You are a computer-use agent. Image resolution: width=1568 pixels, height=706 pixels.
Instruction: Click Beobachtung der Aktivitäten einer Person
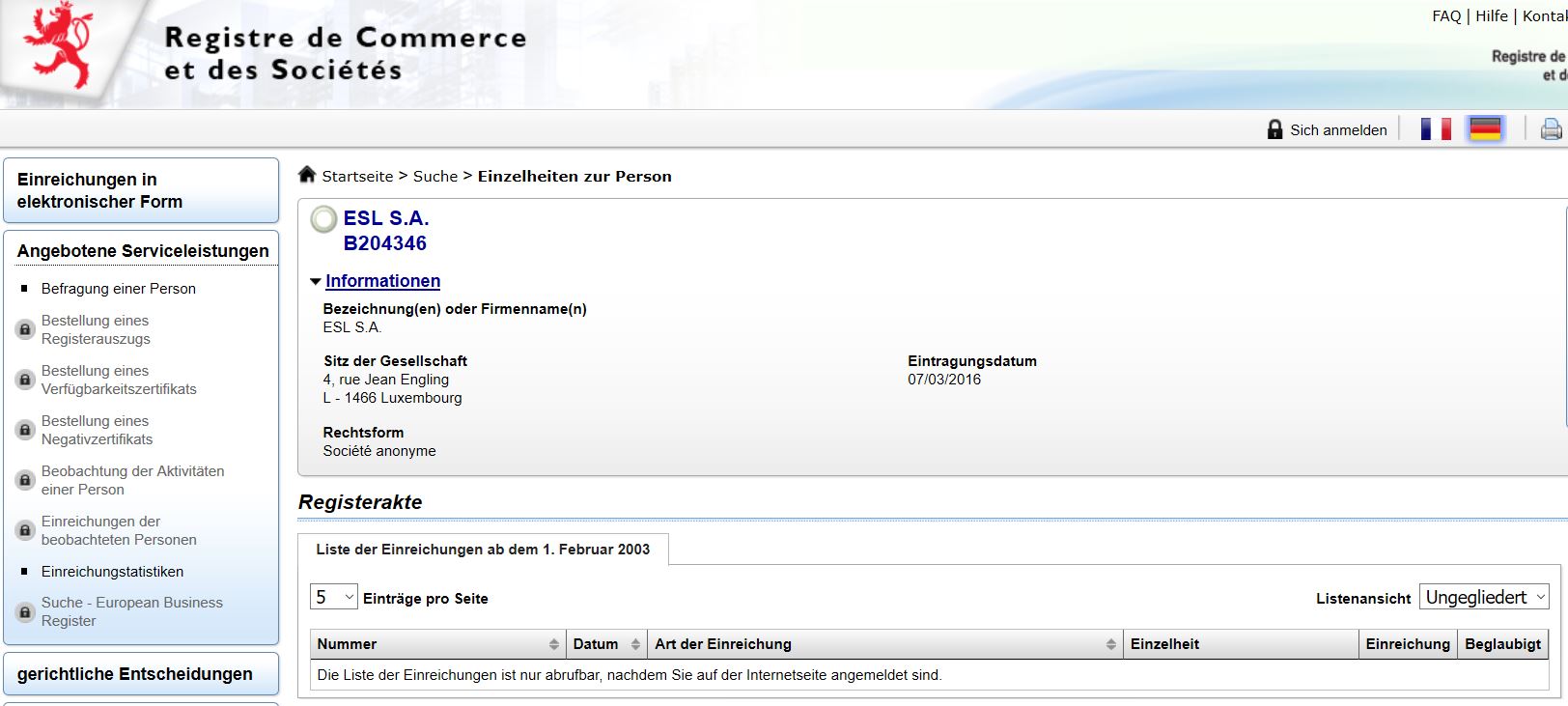(x=132, y=480)
